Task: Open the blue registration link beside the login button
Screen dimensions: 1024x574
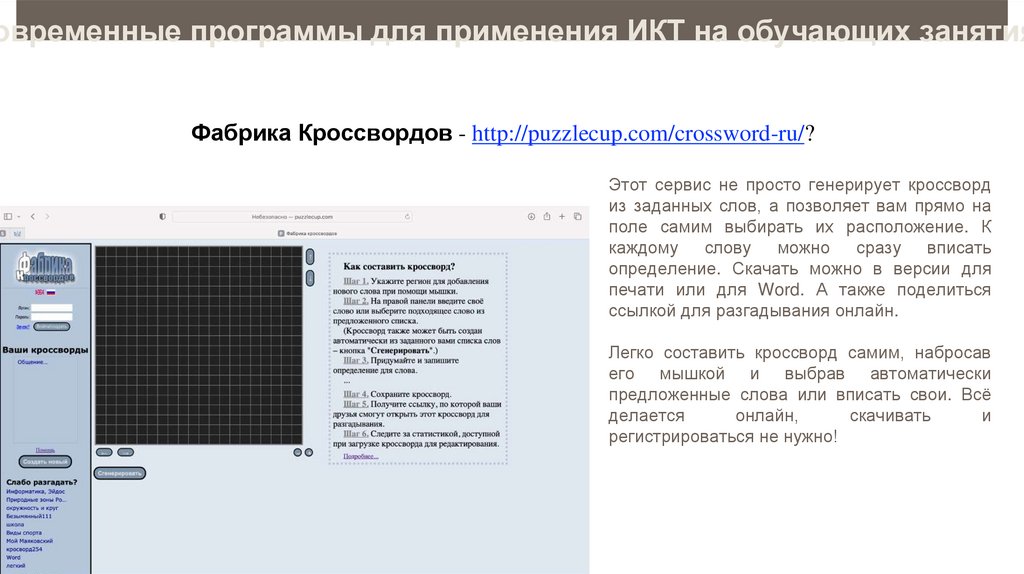Action: tap(23, 327)
